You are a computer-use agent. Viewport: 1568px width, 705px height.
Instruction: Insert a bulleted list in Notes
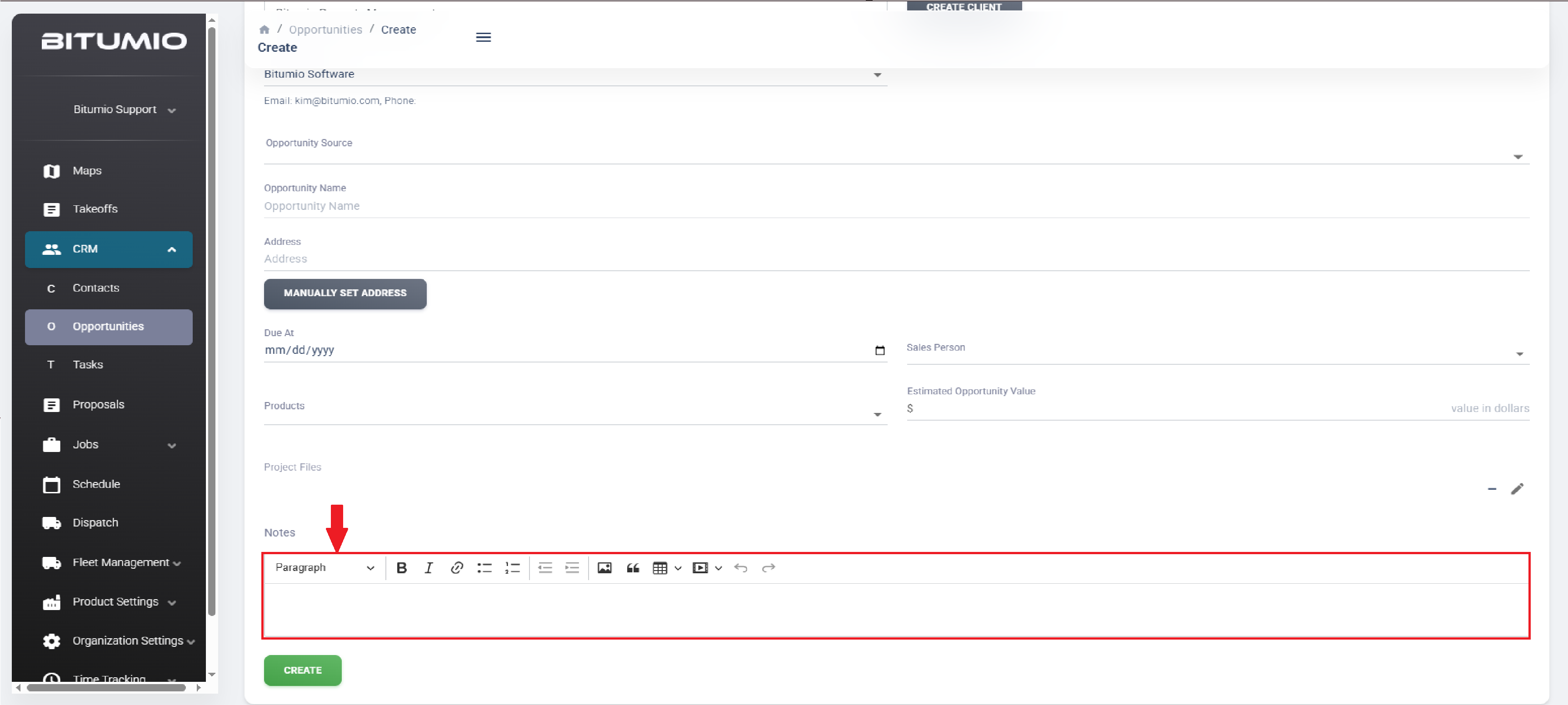click(484, 568)
